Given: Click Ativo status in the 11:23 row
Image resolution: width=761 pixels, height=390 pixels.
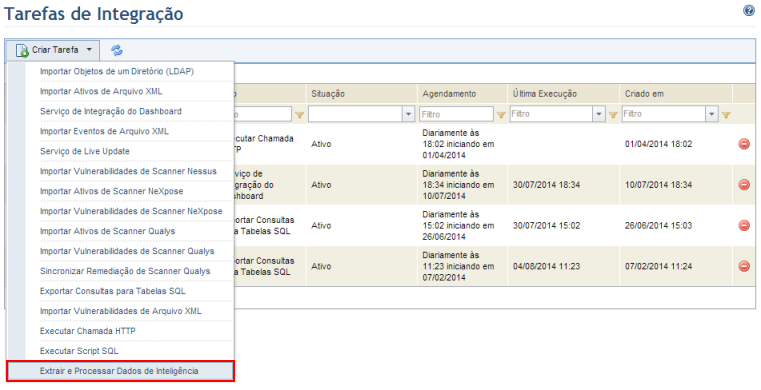Looking at the screenshot, I should tap(321, 266).
